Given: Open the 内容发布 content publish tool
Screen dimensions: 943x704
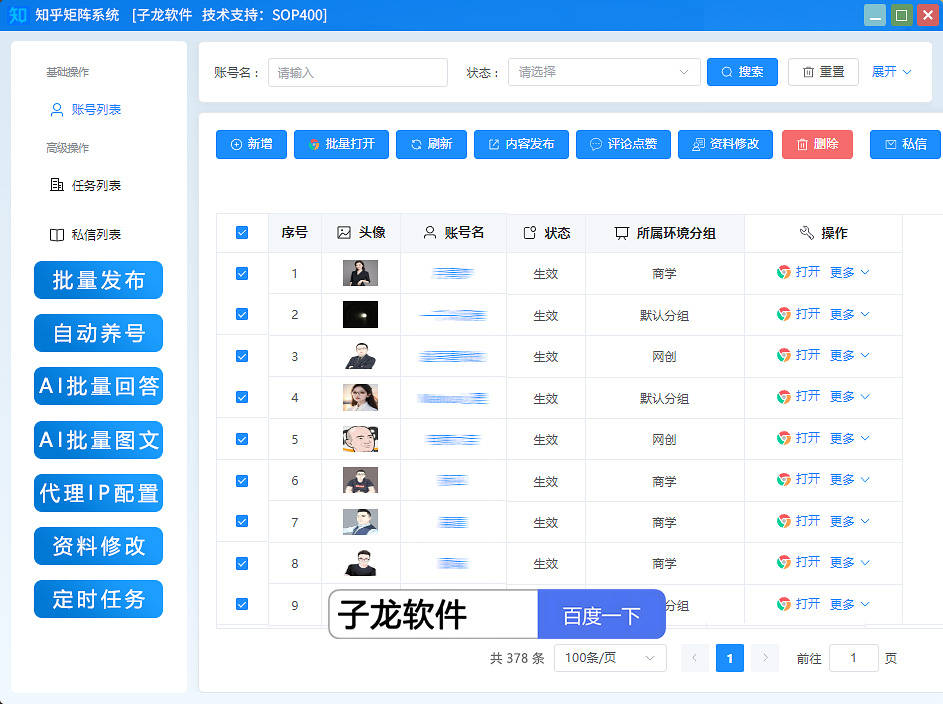Looking at the screenshot, I should (521, 144).
